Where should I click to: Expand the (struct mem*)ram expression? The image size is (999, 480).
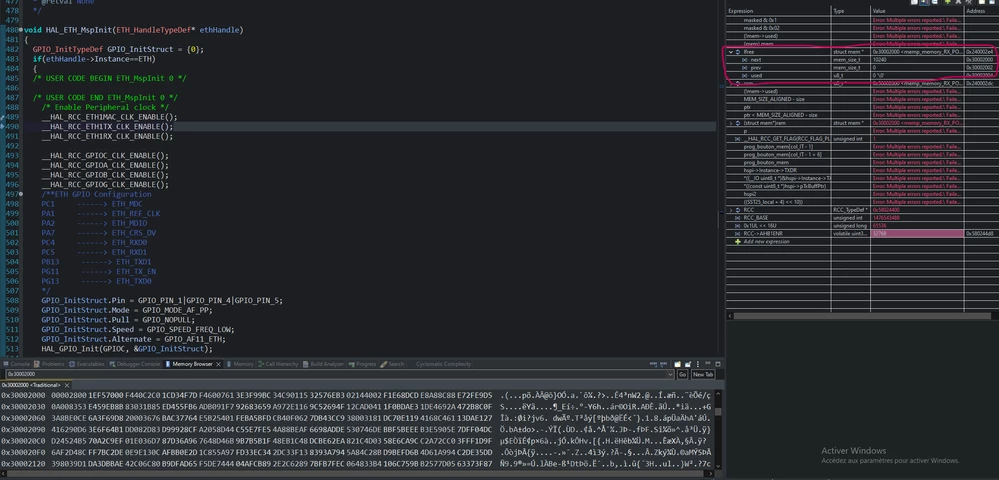tap(731, 123)
